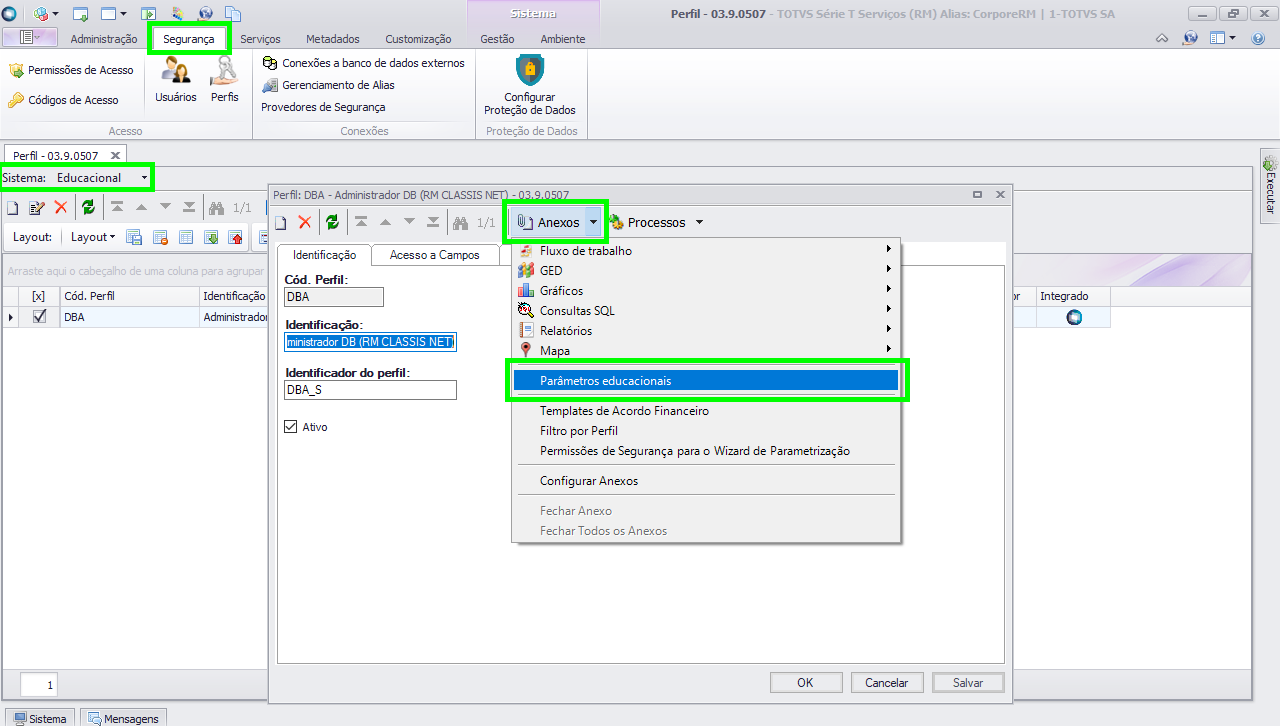Click the copy documents icon in top toolbar
This screenshot has width=1280, height=726.
pos(232,14)
